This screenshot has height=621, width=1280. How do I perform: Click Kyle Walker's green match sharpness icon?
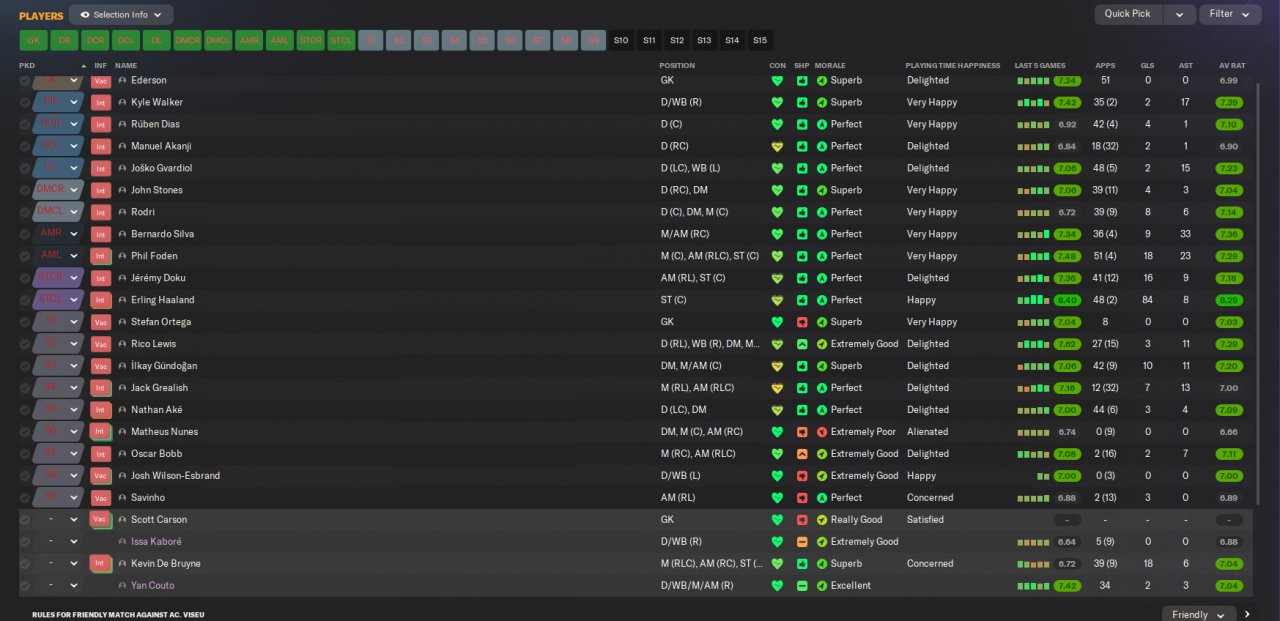pos(802,102)
